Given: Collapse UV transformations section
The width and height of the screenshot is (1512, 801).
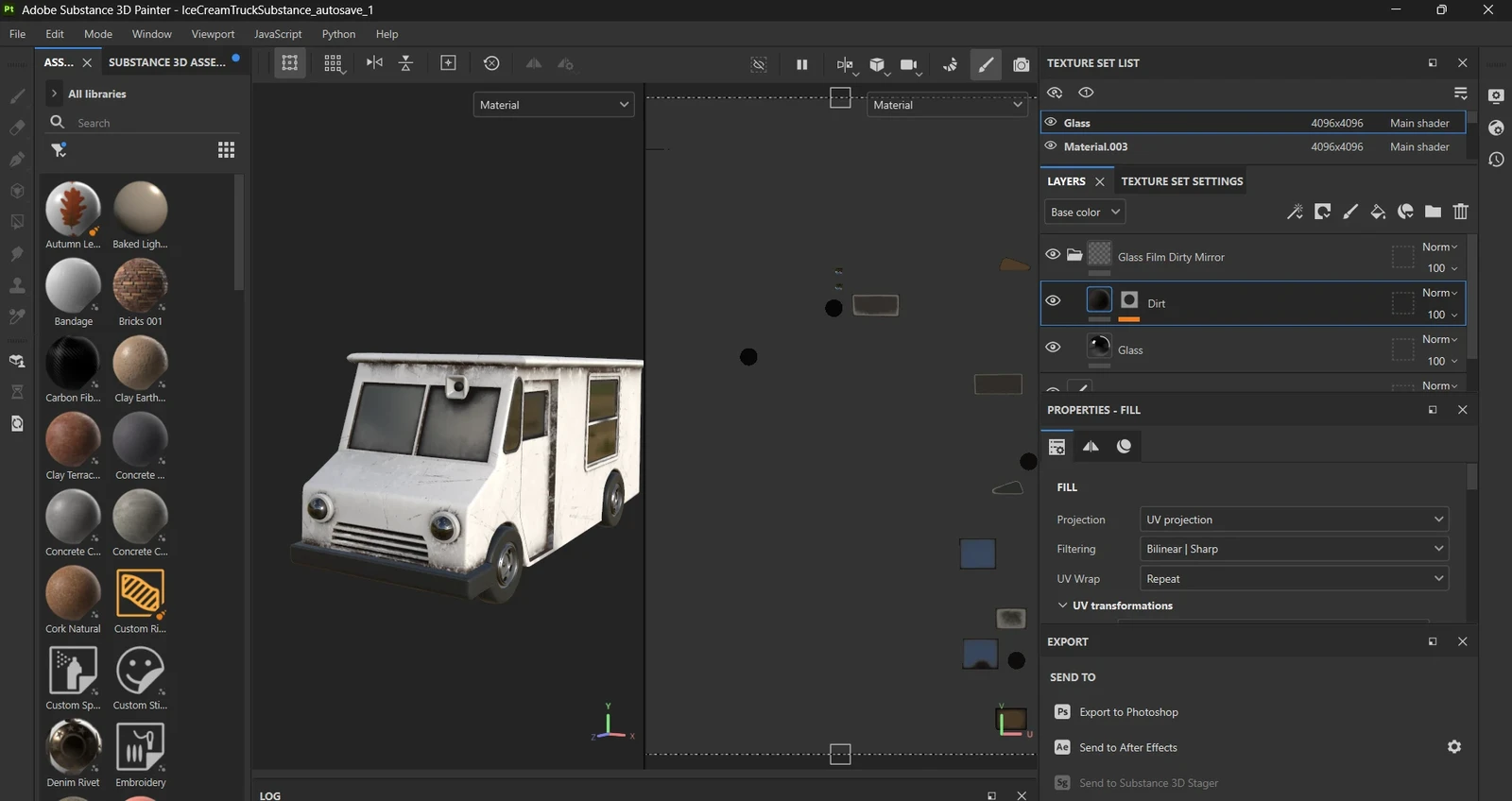Looking at the screenshot, I should coord(1062,605).
